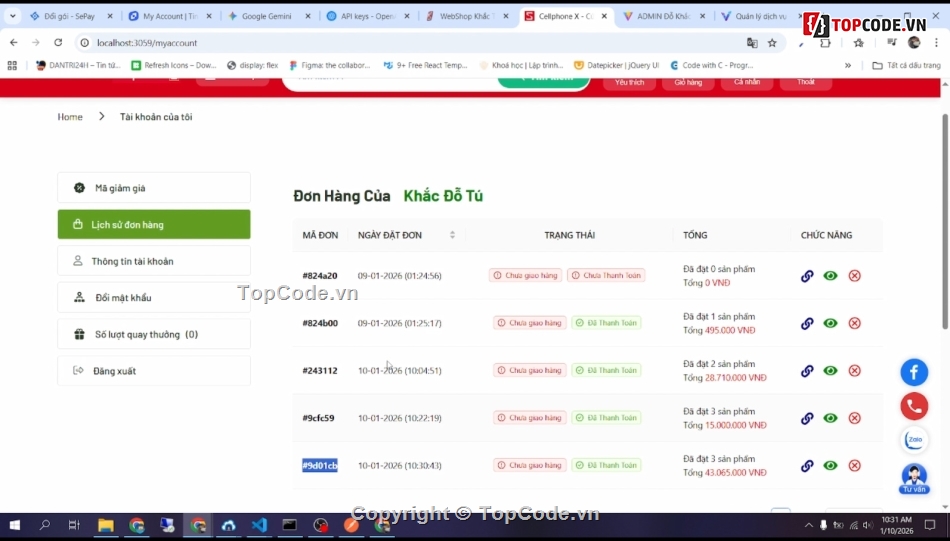Switch to My Account browser tab
The height and width of the screenshot is (541, 950).
click(x=170, y=16)
